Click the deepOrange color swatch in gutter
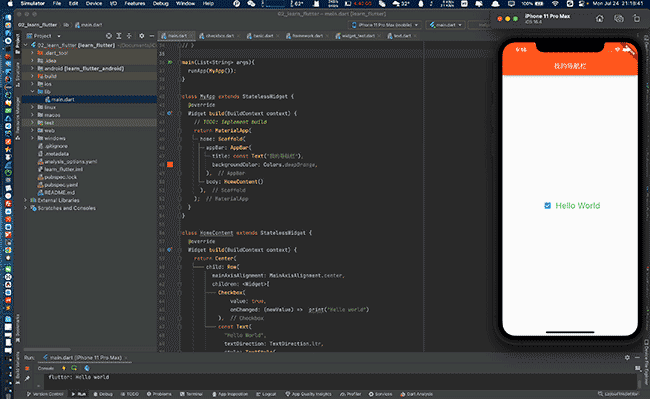 click(x=170, y=164)
